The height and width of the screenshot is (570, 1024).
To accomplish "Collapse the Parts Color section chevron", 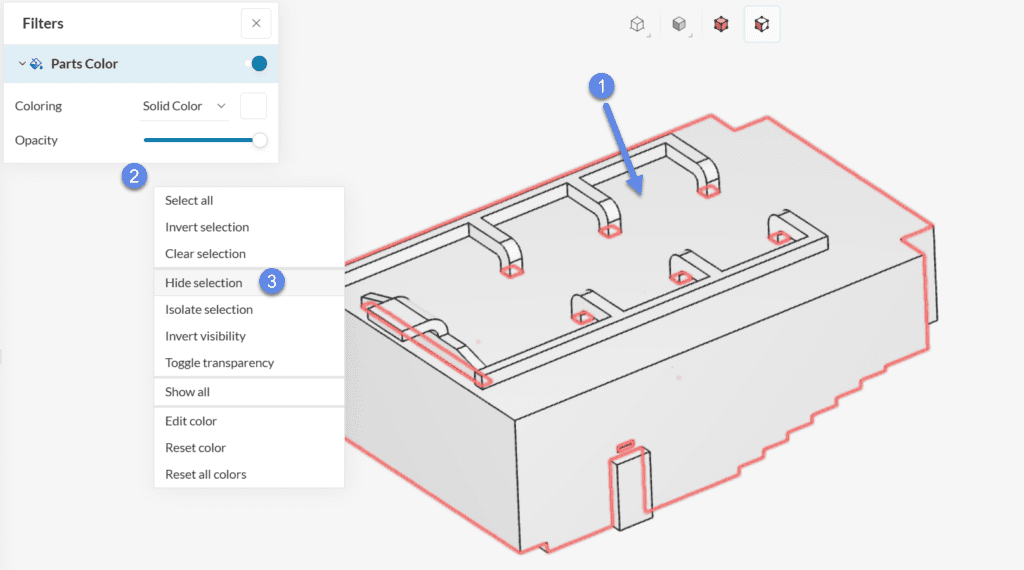I will tap(22, 64).
